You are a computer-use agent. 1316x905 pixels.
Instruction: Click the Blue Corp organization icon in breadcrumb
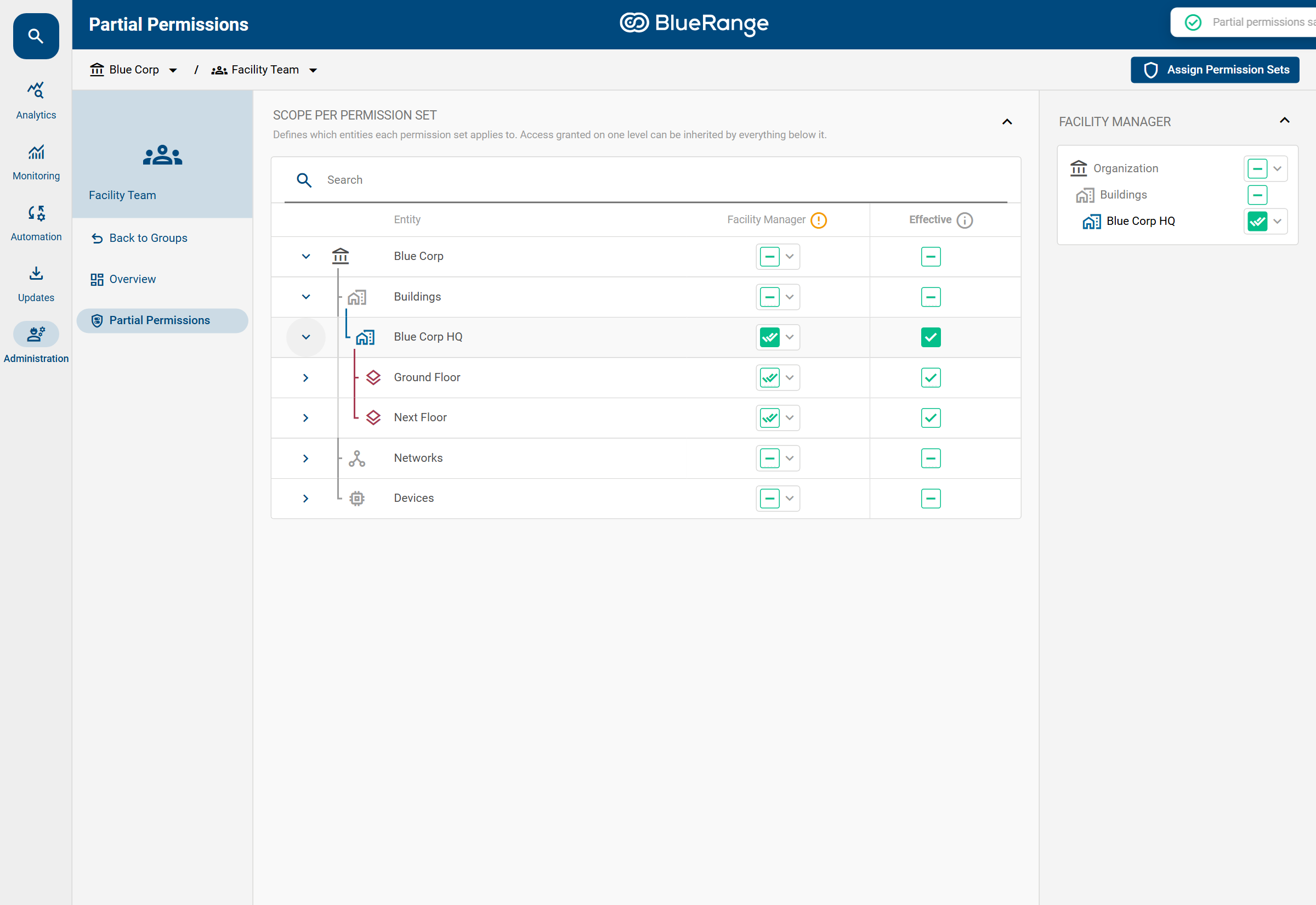(x=97, y=70)
